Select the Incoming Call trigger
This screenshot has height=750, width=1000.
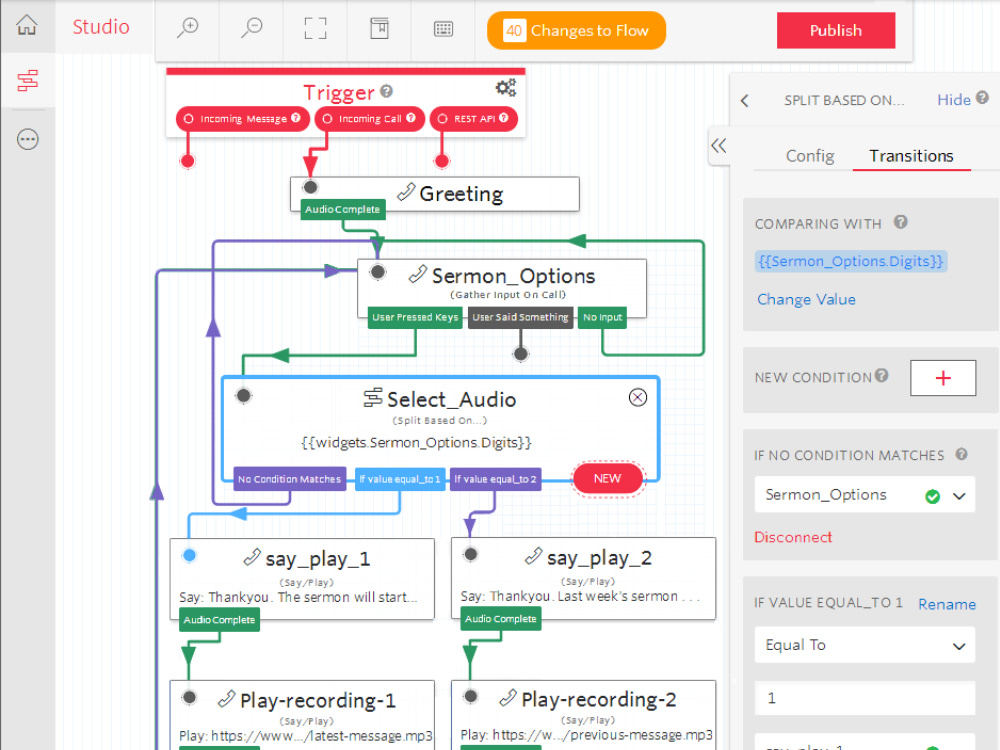coord(370,119)
